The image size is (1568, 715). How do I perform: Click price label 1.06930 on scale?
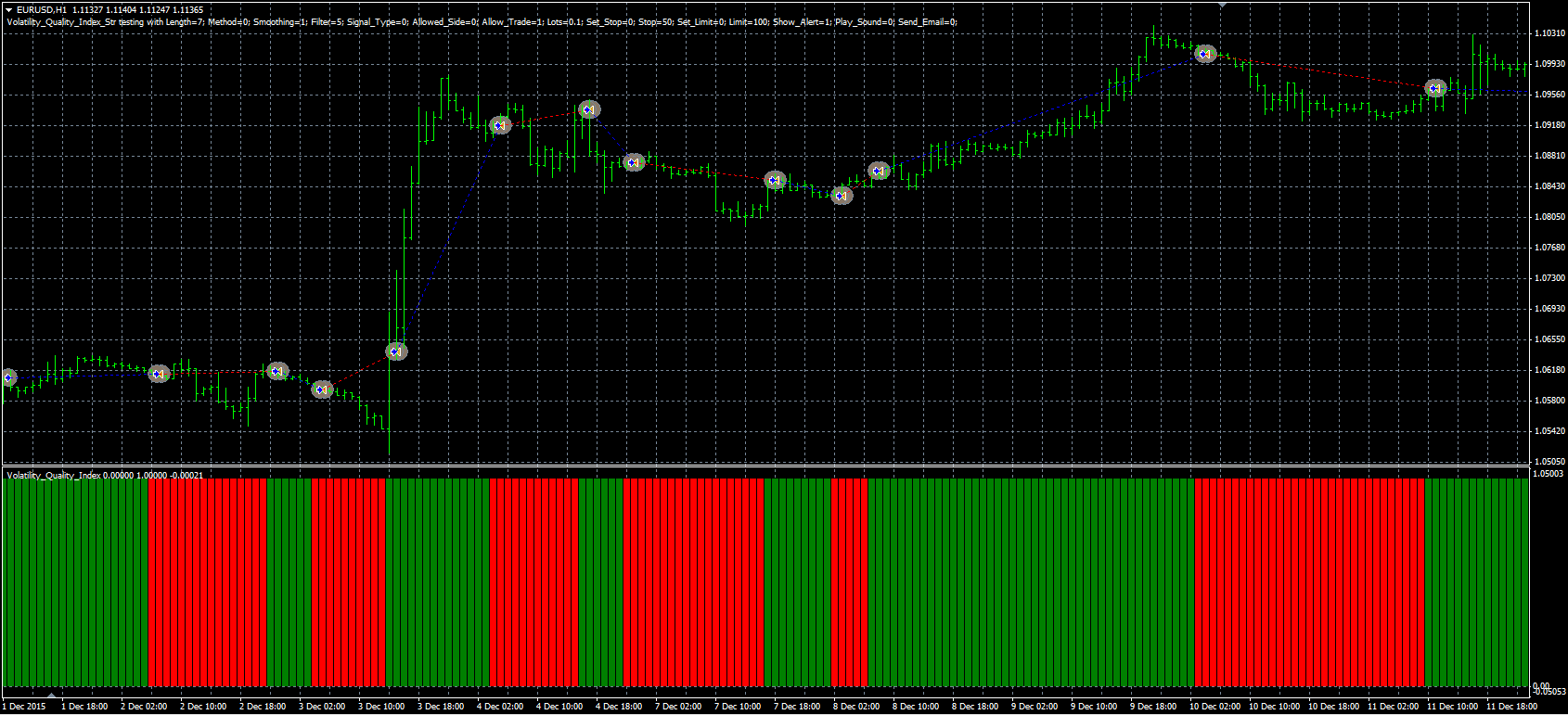click(1550, 309)
